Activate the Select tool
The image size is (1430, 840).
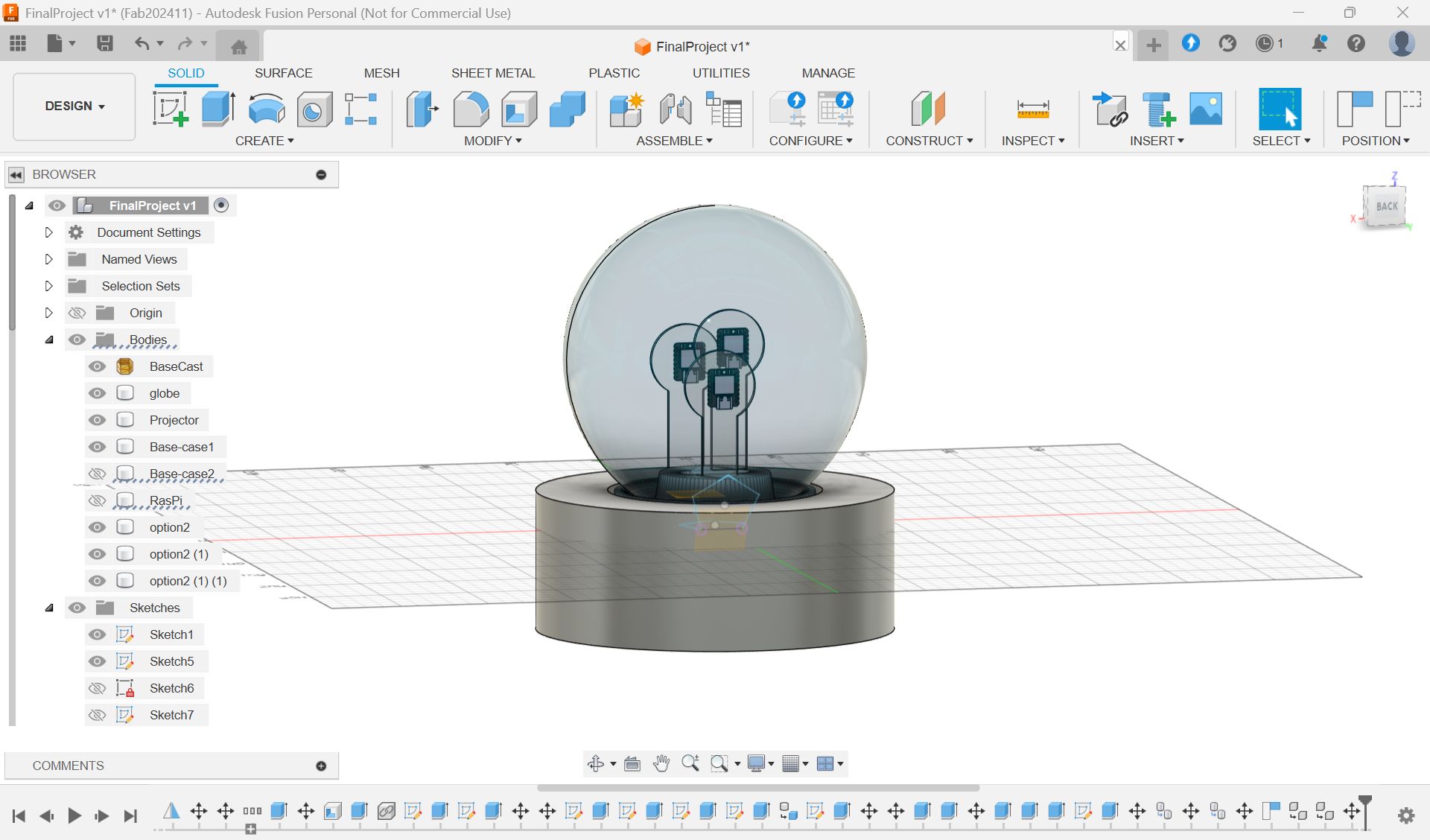1280,109
